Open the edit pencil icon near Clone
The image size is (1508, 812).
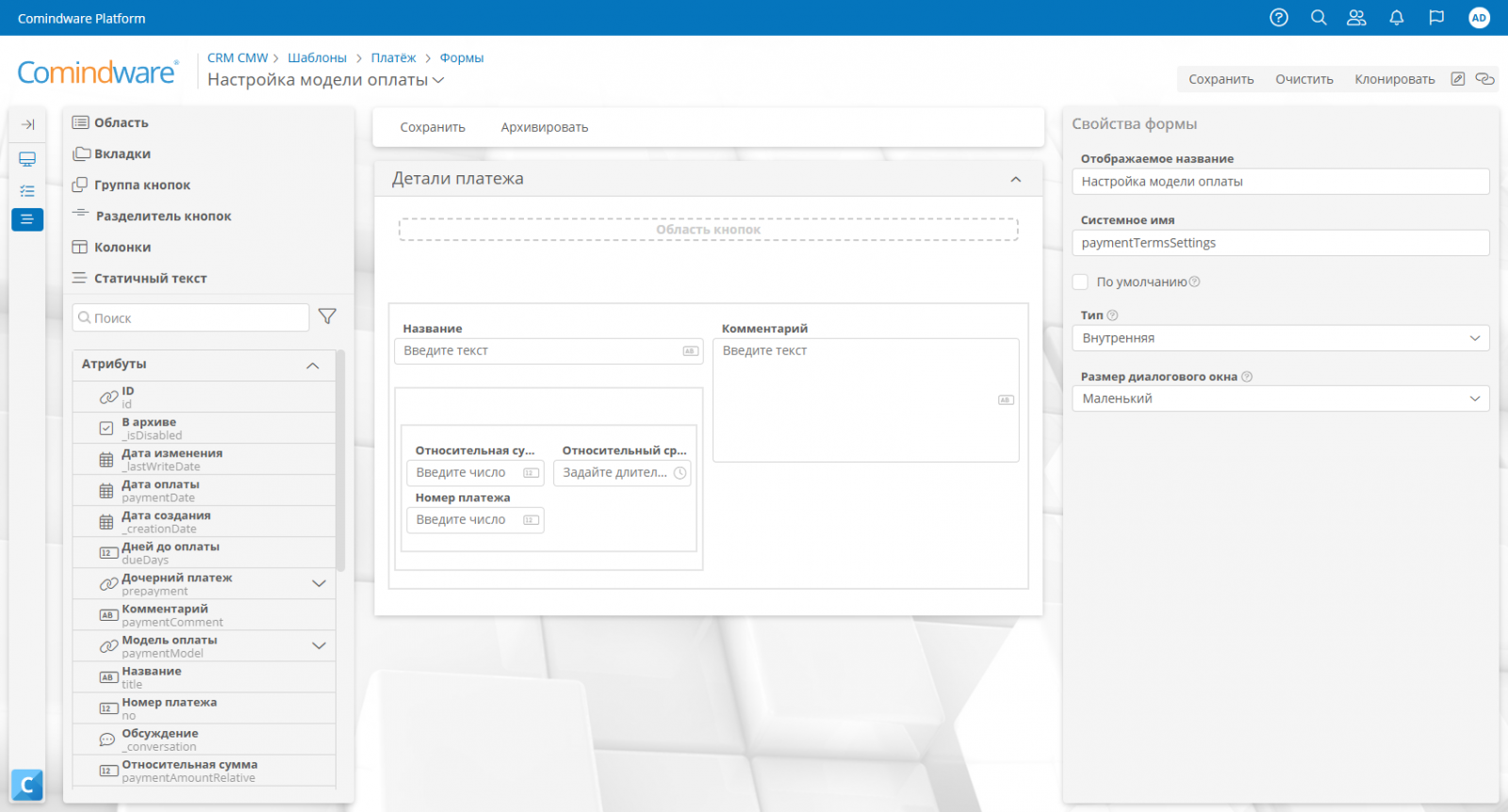[x=1458, y=79]
